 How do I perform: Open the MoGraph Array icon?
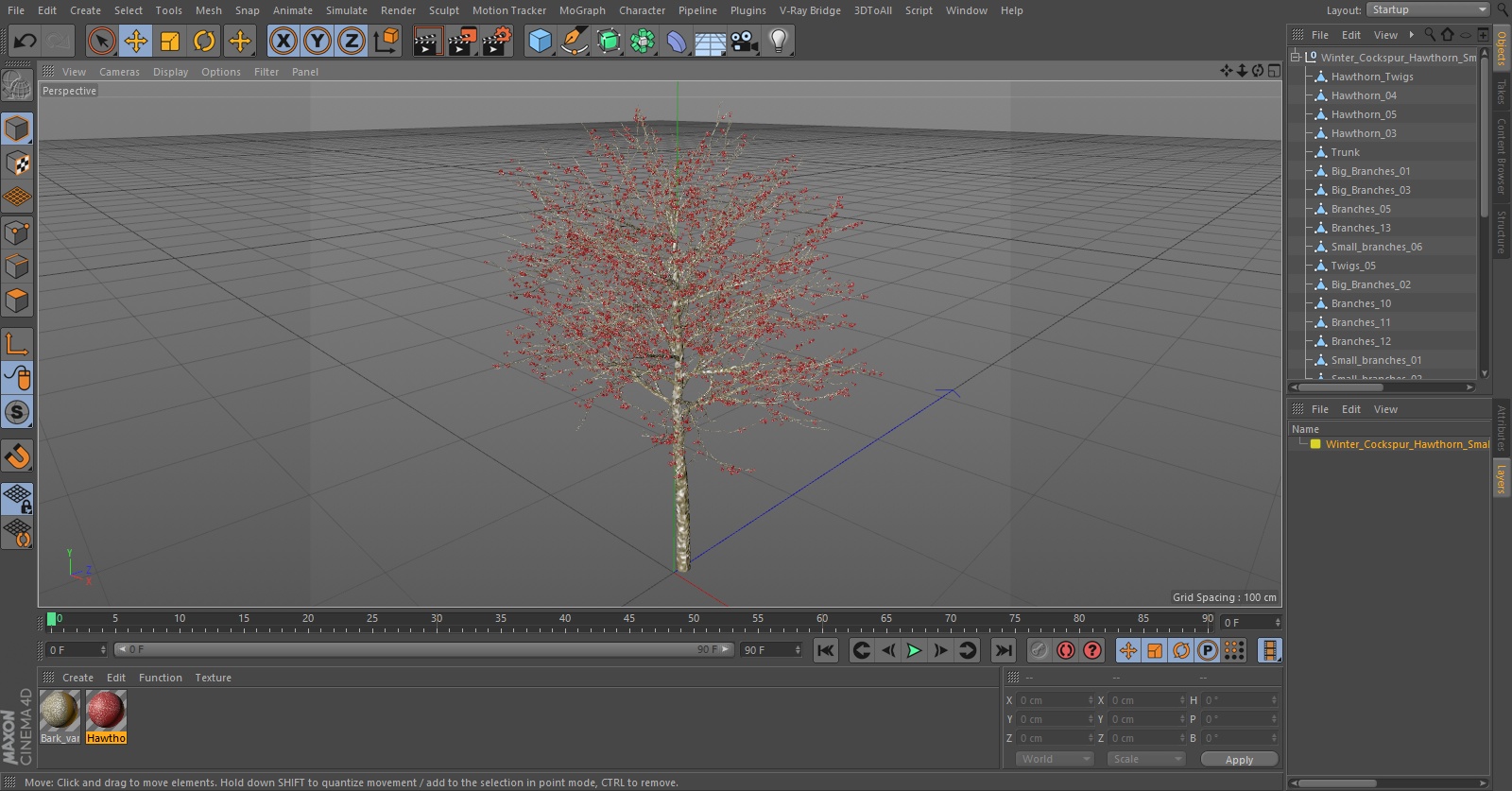[x=643, y=41]
